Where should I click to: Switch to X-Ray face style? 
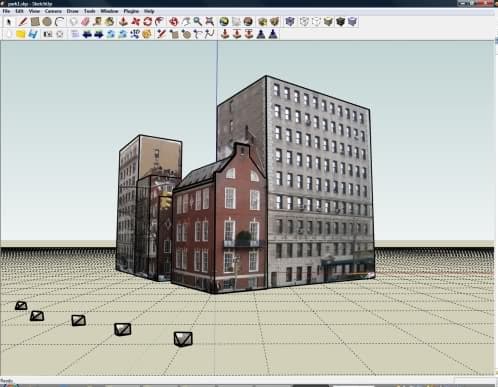pyautogui.click(x=290, y=22)
